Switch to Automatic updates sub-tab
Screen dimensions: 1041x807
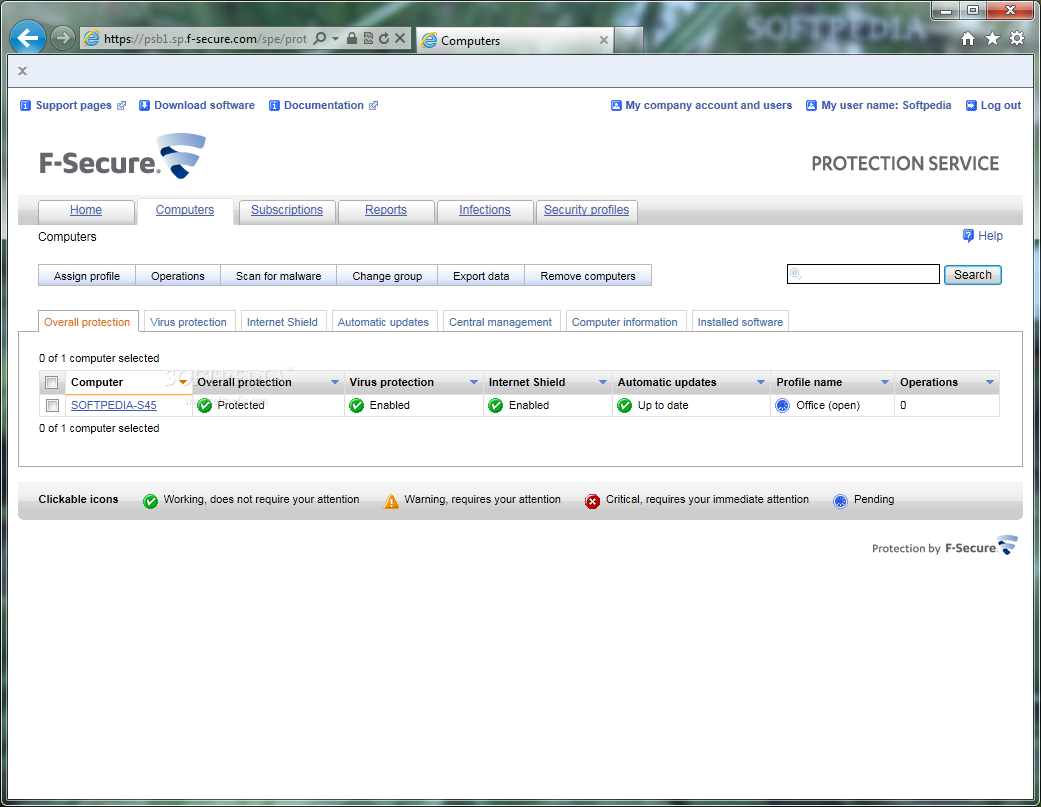tap(383, 322)
